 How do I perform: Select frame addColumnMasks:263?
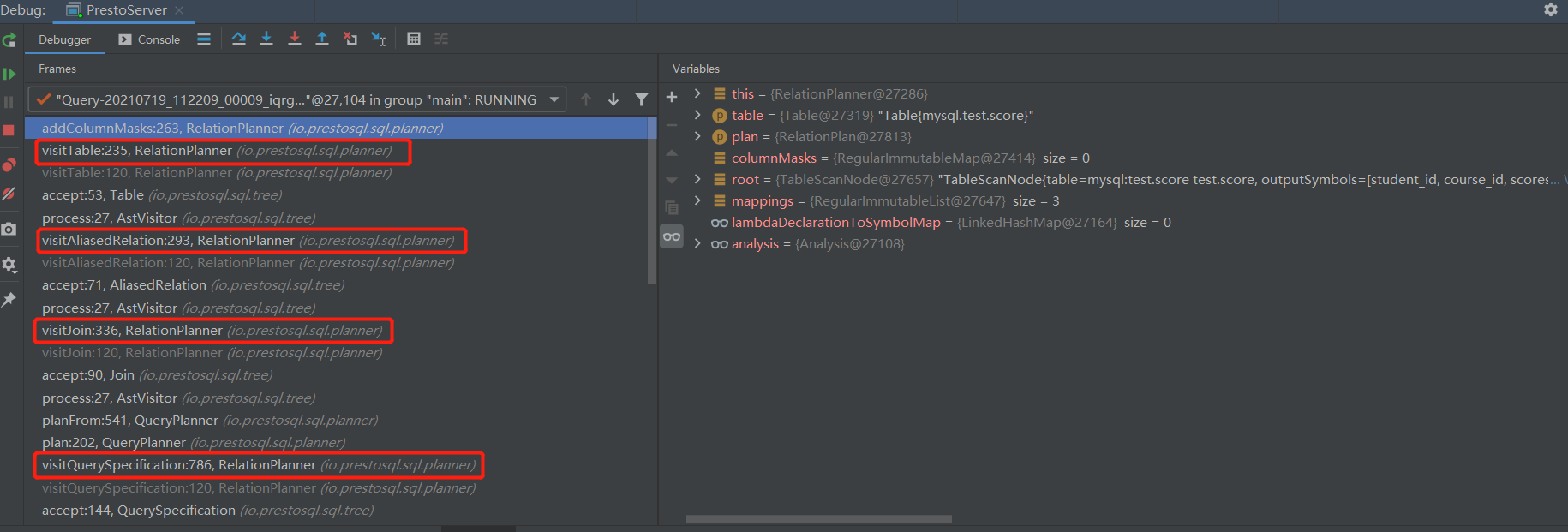point(340,128)
